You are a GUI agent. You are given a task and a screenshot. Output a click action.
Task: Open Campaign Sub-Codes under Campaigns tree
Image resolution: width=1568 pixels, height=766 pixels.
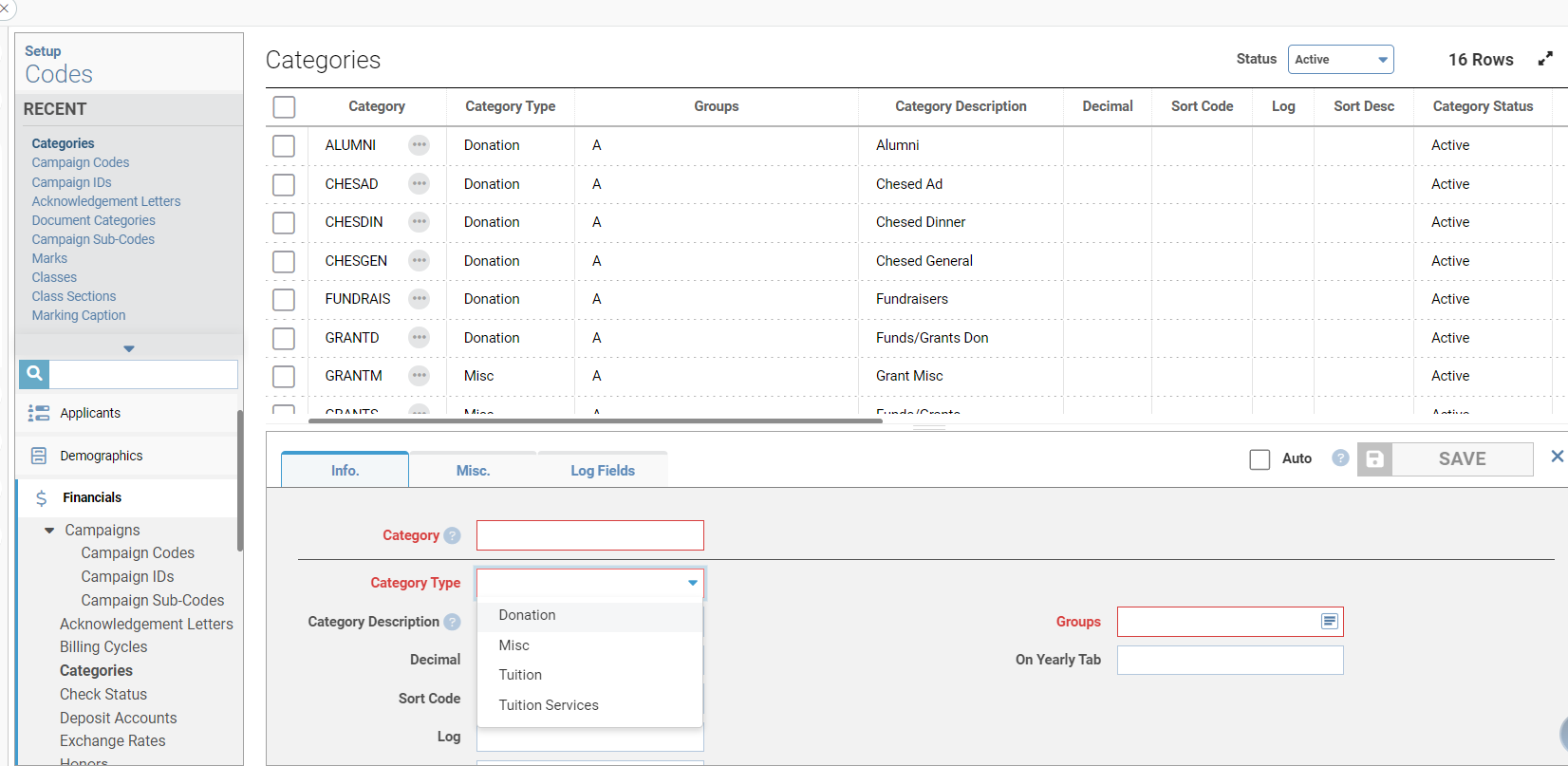pos(153,601)
